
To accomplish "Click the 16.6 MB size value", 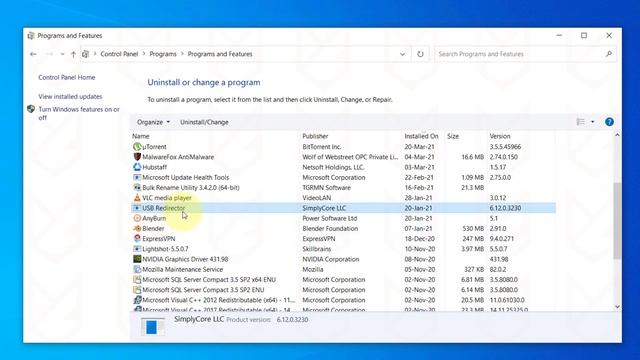I will point(472,157).
